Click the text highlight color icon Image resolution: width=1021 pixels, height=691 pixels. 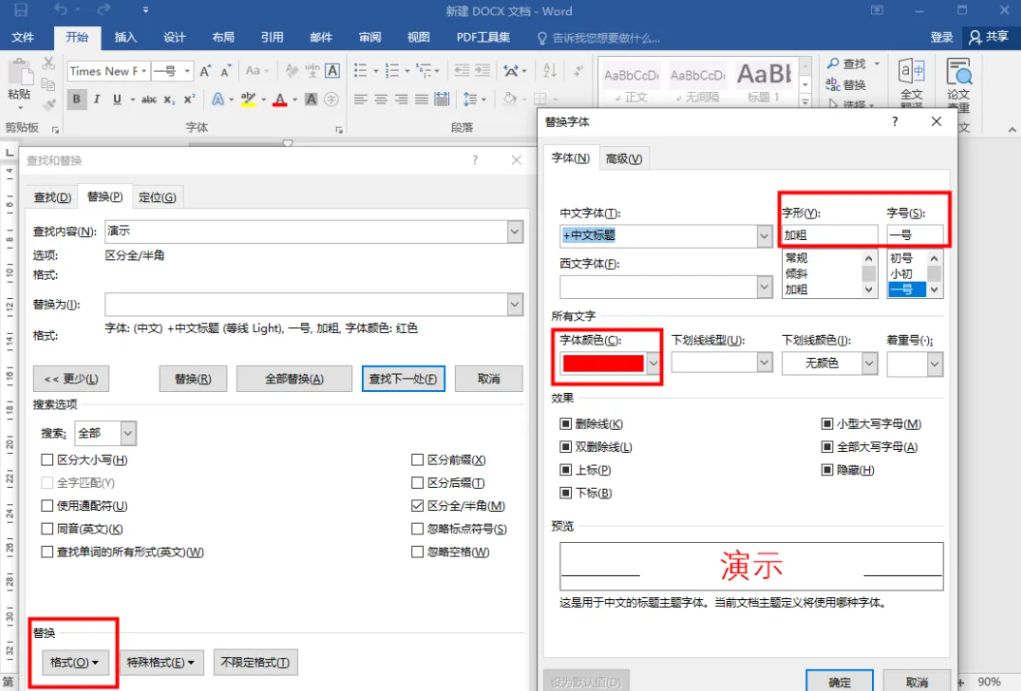pos(248,100)
